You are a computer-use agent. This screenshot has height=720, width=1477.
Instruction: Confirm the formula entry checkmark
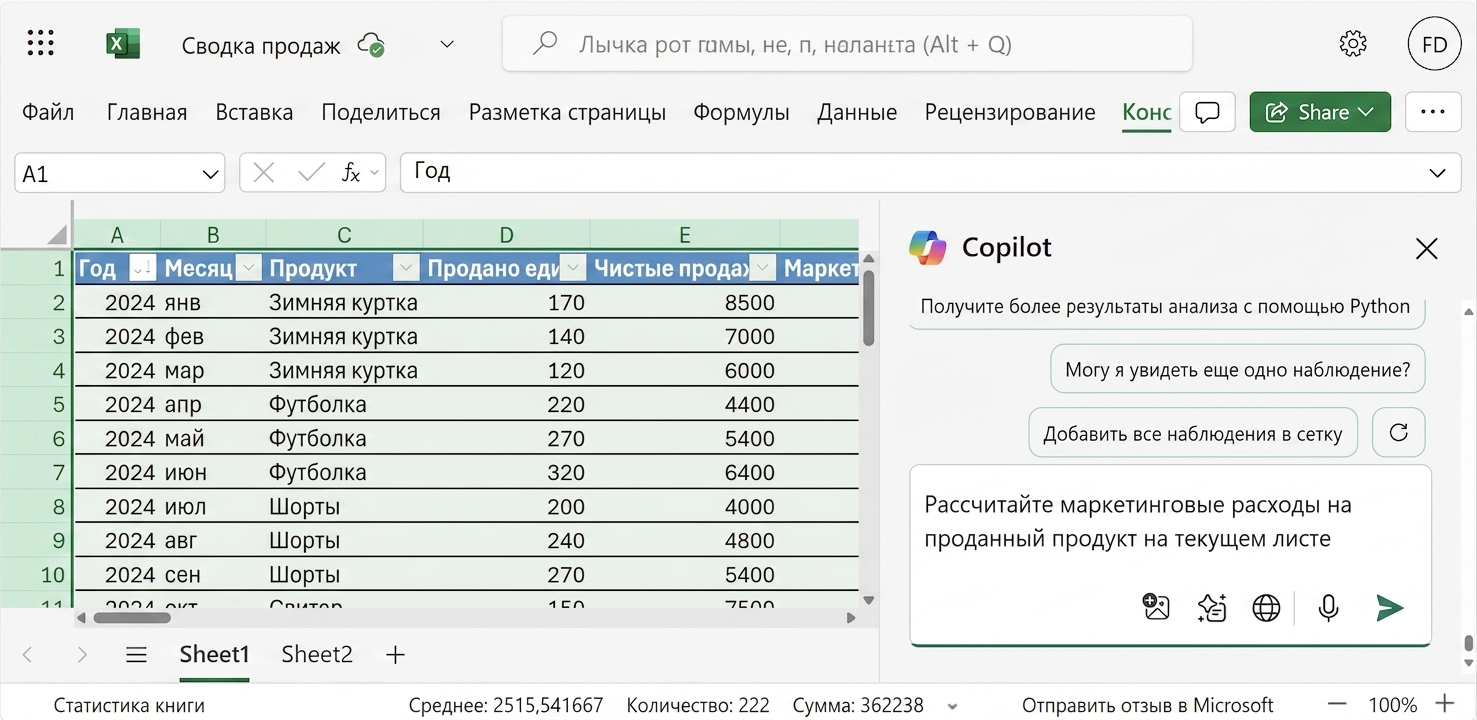tap(311, 173)
